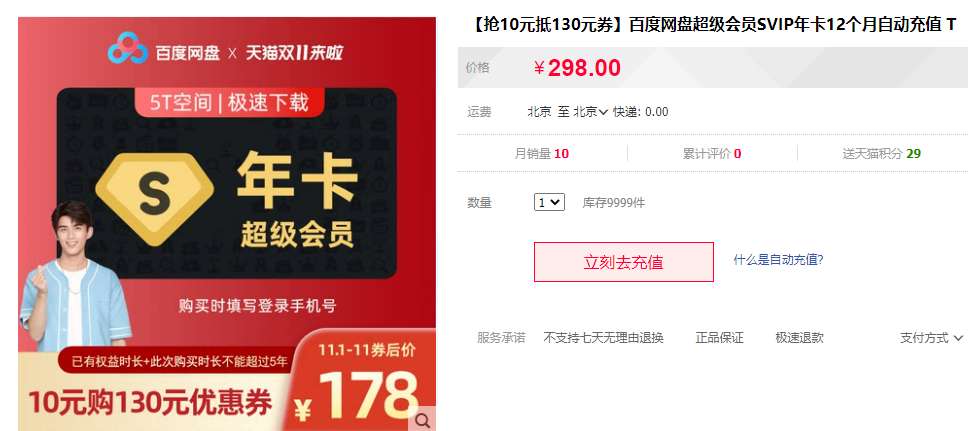The height and width of the screenshot is (431, 977).
Task: Click the 5T空间 | 极速下载 red tag
Action: [x=230, y=102]
